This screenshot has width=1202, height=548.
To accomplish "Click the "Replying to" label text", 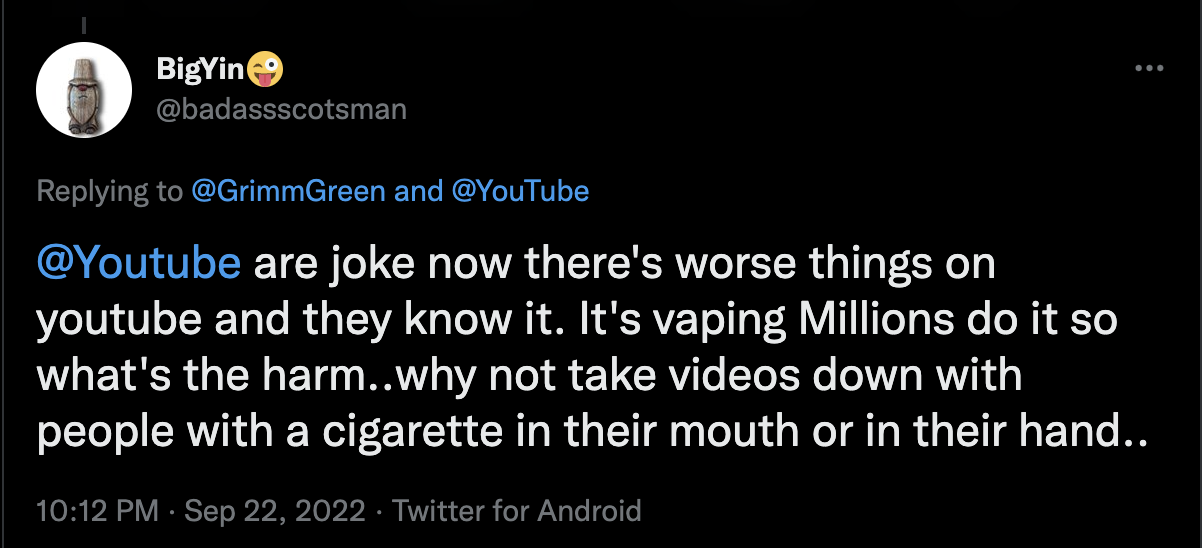I will tap(110, 191).
